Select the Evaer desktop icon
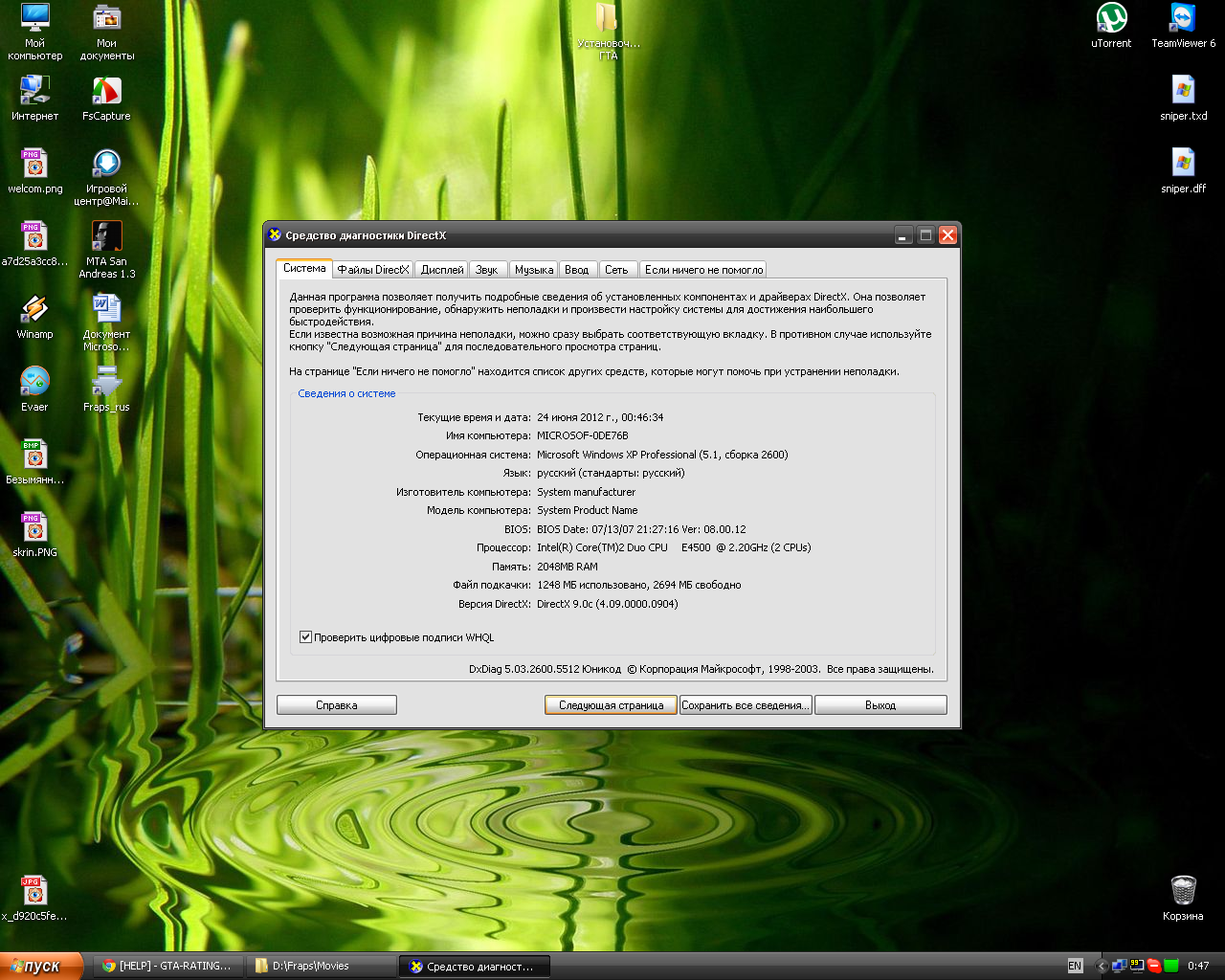The image size is (1225, 980). (34, 390)
